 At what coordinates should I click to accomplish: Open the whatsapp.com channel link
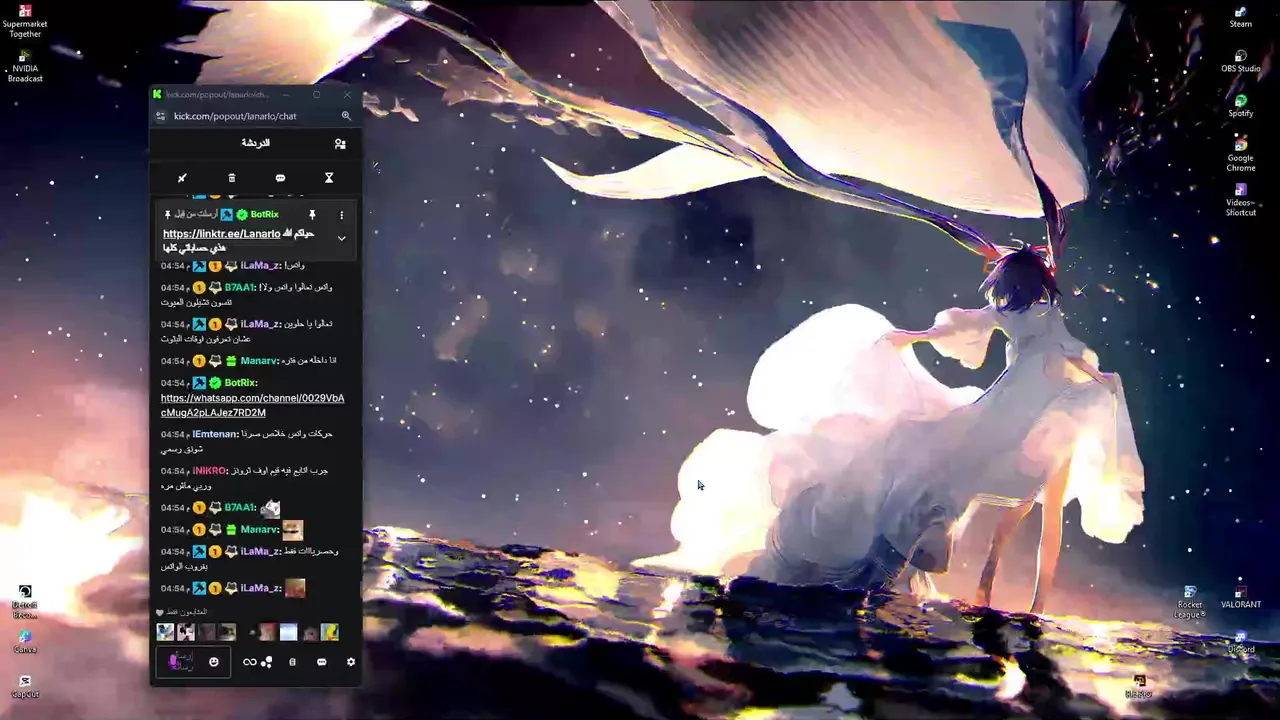[x=253, y=405]
